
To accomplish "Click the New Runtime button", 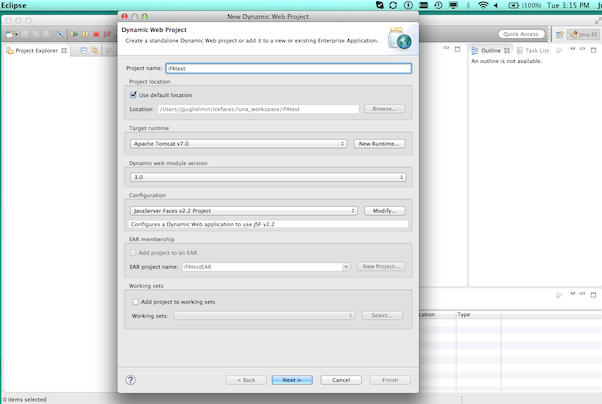I will (x=380, y=144).
